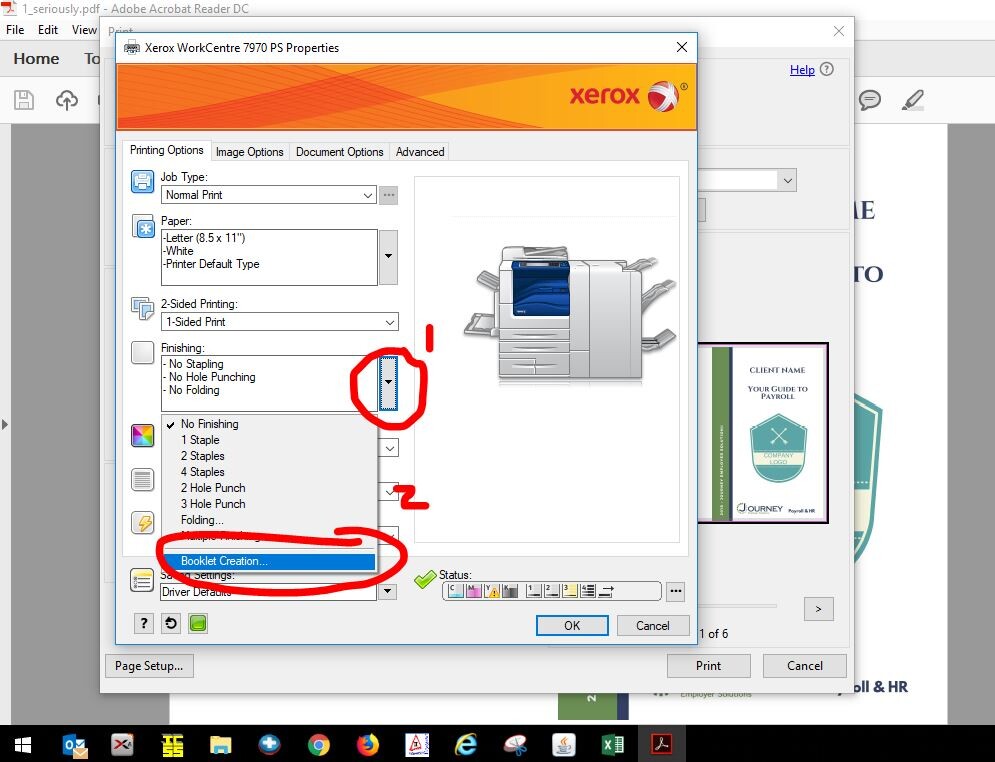The height and width of the screenshot is (762, 995).
Task: Click the green checkmark status icon
Action: coord(425,579)
